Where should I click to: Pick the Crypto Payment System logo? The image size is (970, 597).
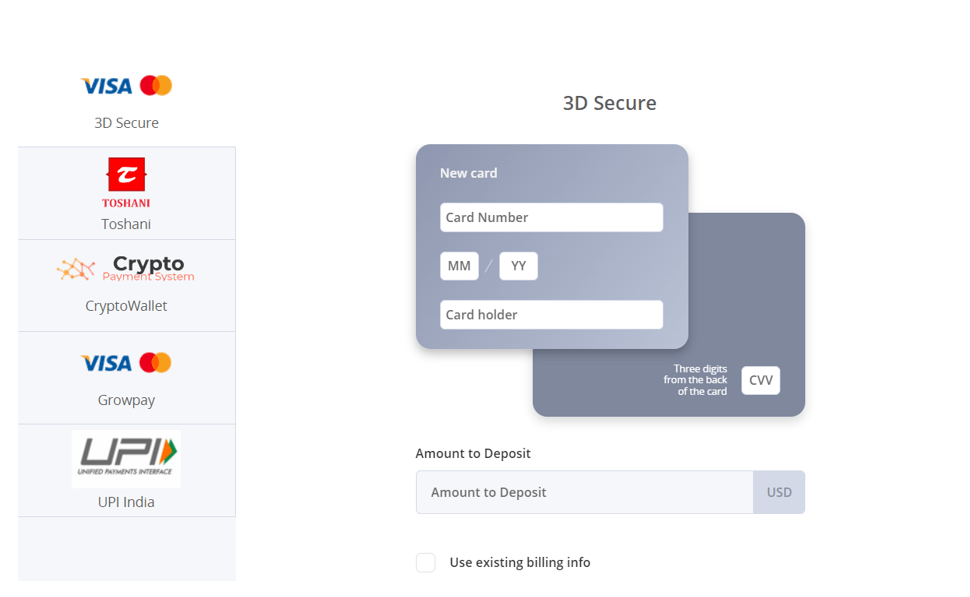click(x=126, y=268)
